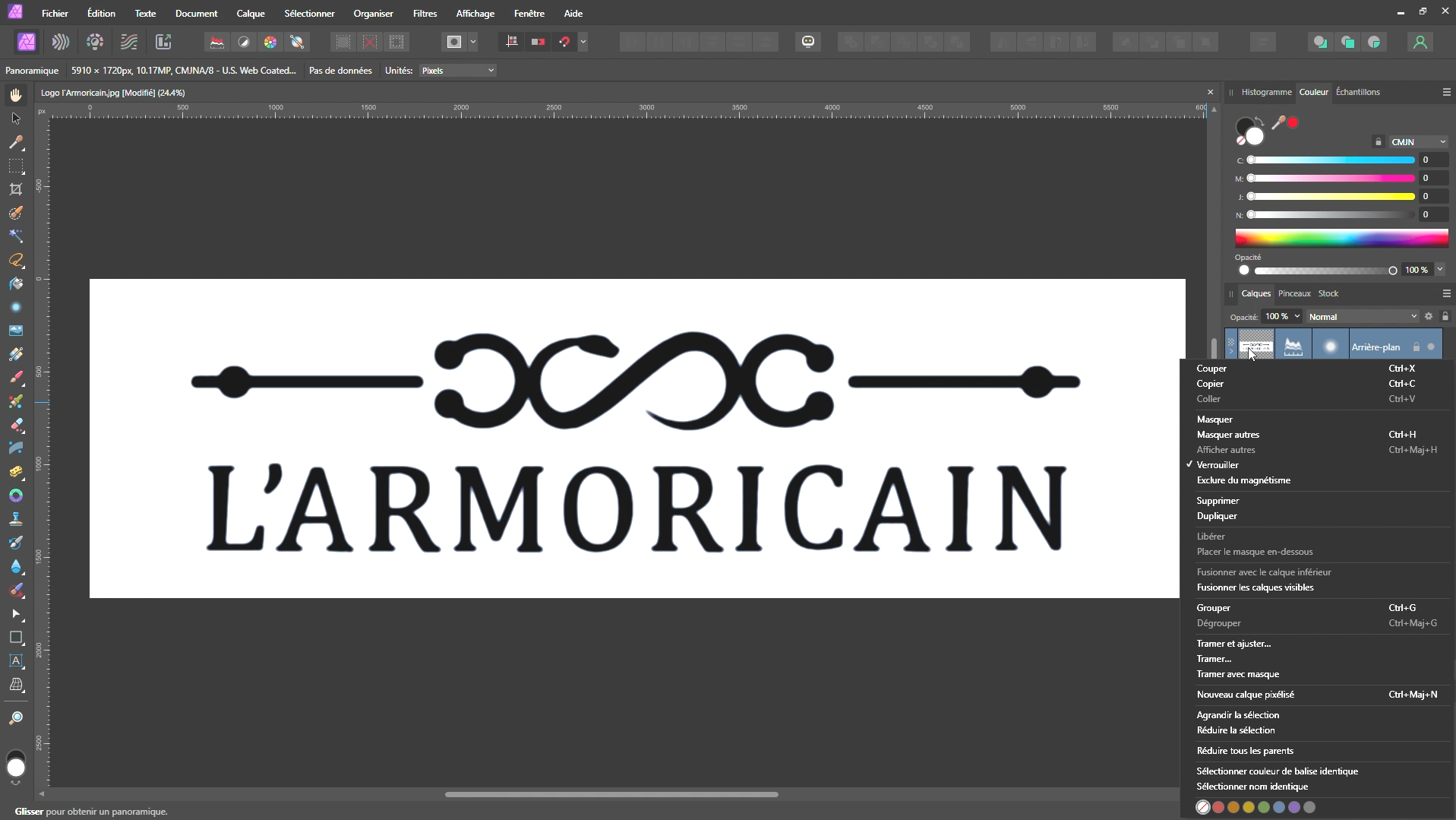This screenshot has height=820, width=1456.
Task: Open the CMJN color model dropdown
Action: (1417, 142)
